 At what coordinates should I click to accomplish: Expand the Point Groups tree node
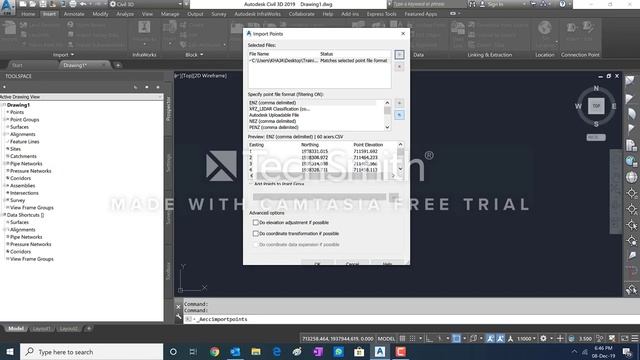(5, 120)
